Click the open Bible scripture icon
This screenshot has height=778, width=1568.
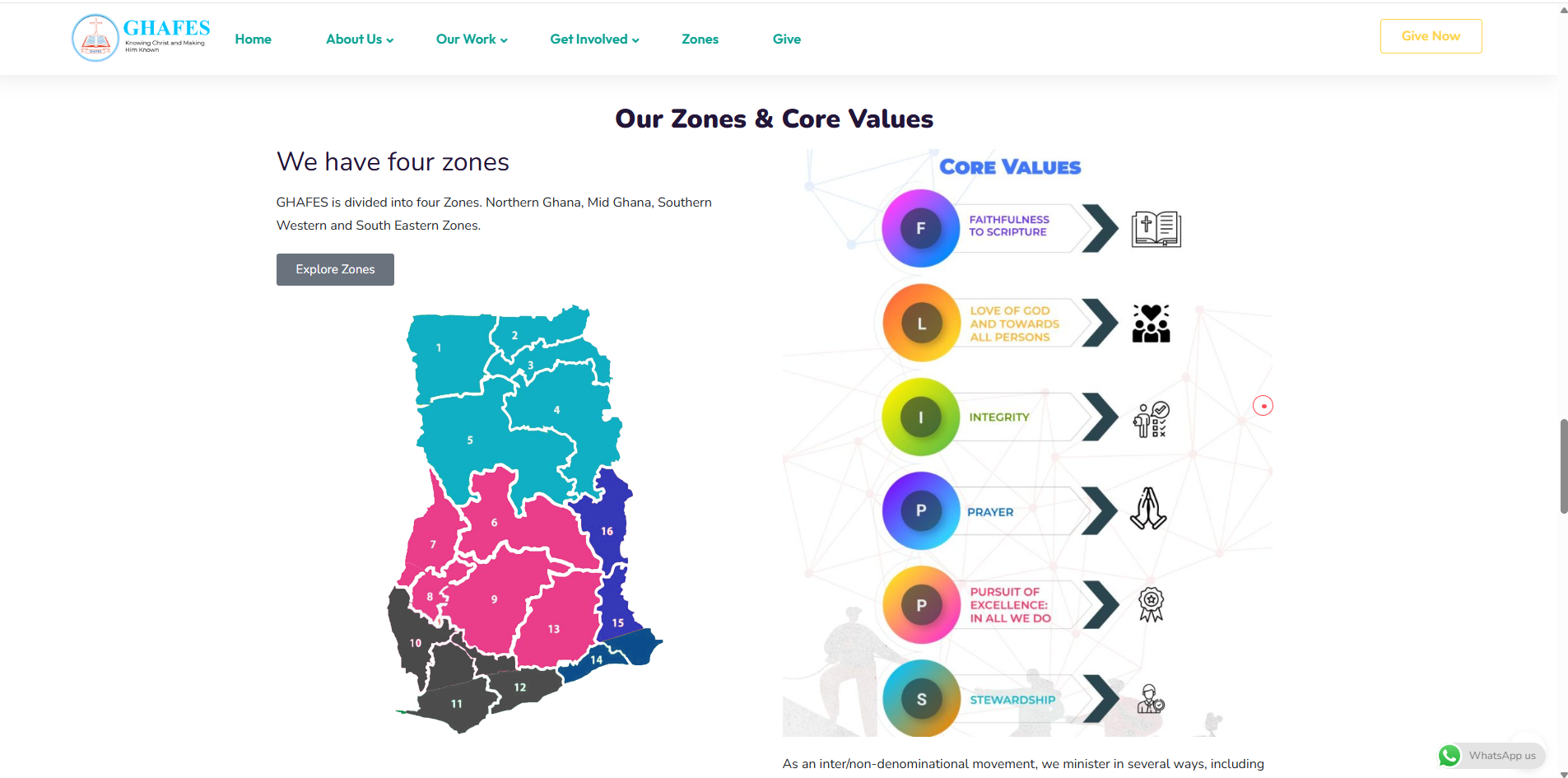[1156, 229]
